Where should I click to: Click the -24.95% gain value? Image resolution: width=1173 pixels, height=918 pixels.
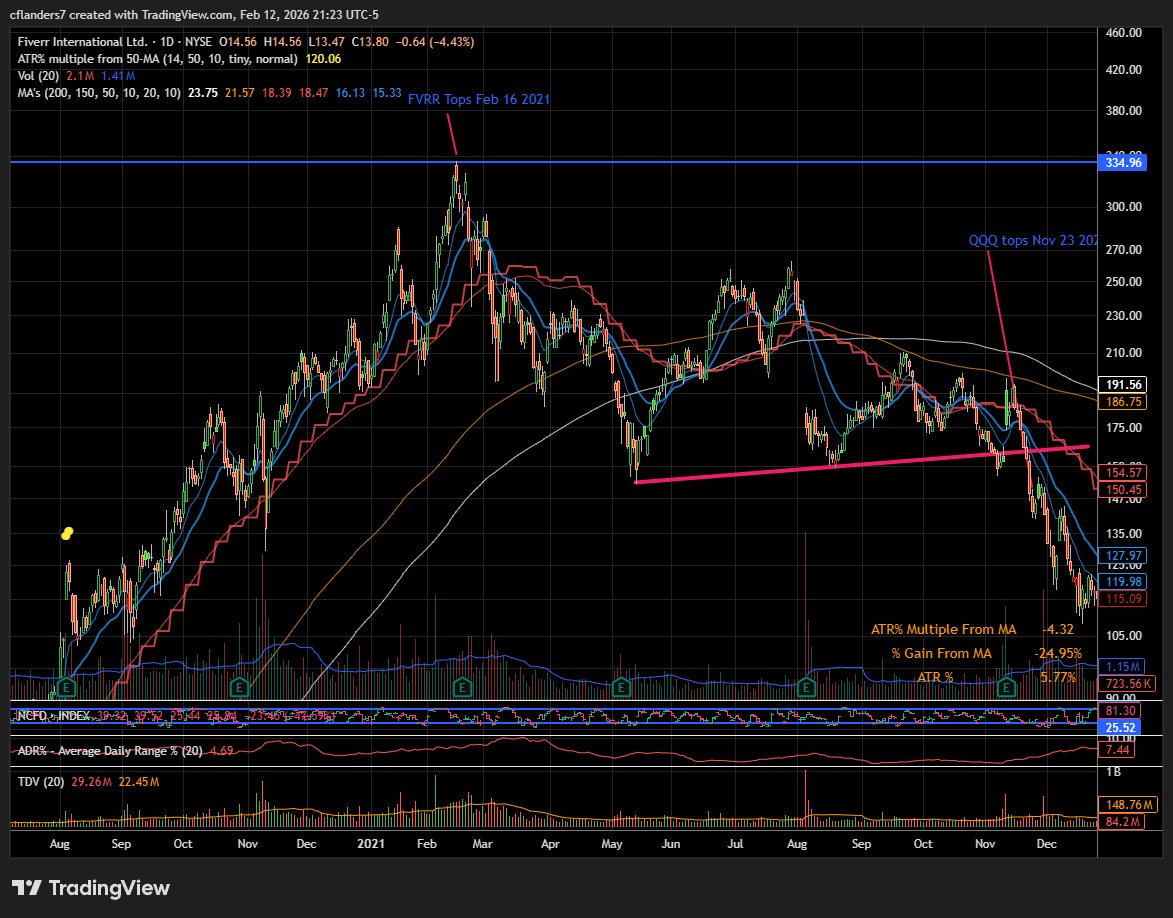coord(1058,653)
